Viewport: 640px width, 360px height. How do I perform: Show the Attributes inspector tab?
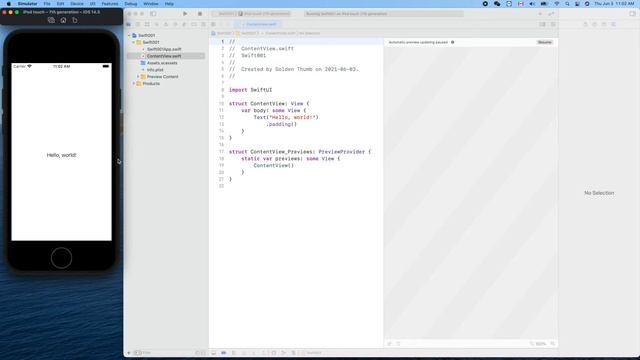click(x=613, y=24)
